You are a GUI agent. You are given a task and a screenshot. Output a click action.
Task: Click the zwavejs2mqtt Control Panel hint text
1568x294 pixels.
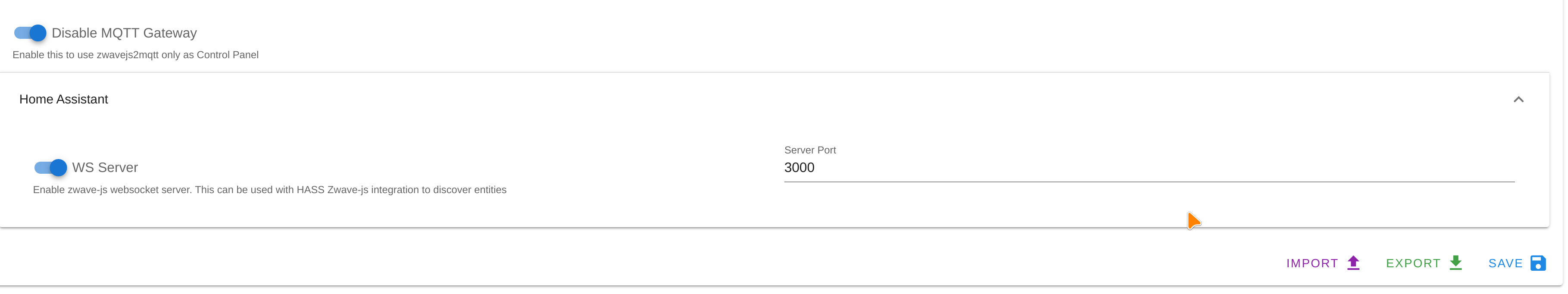pos(136,55)
